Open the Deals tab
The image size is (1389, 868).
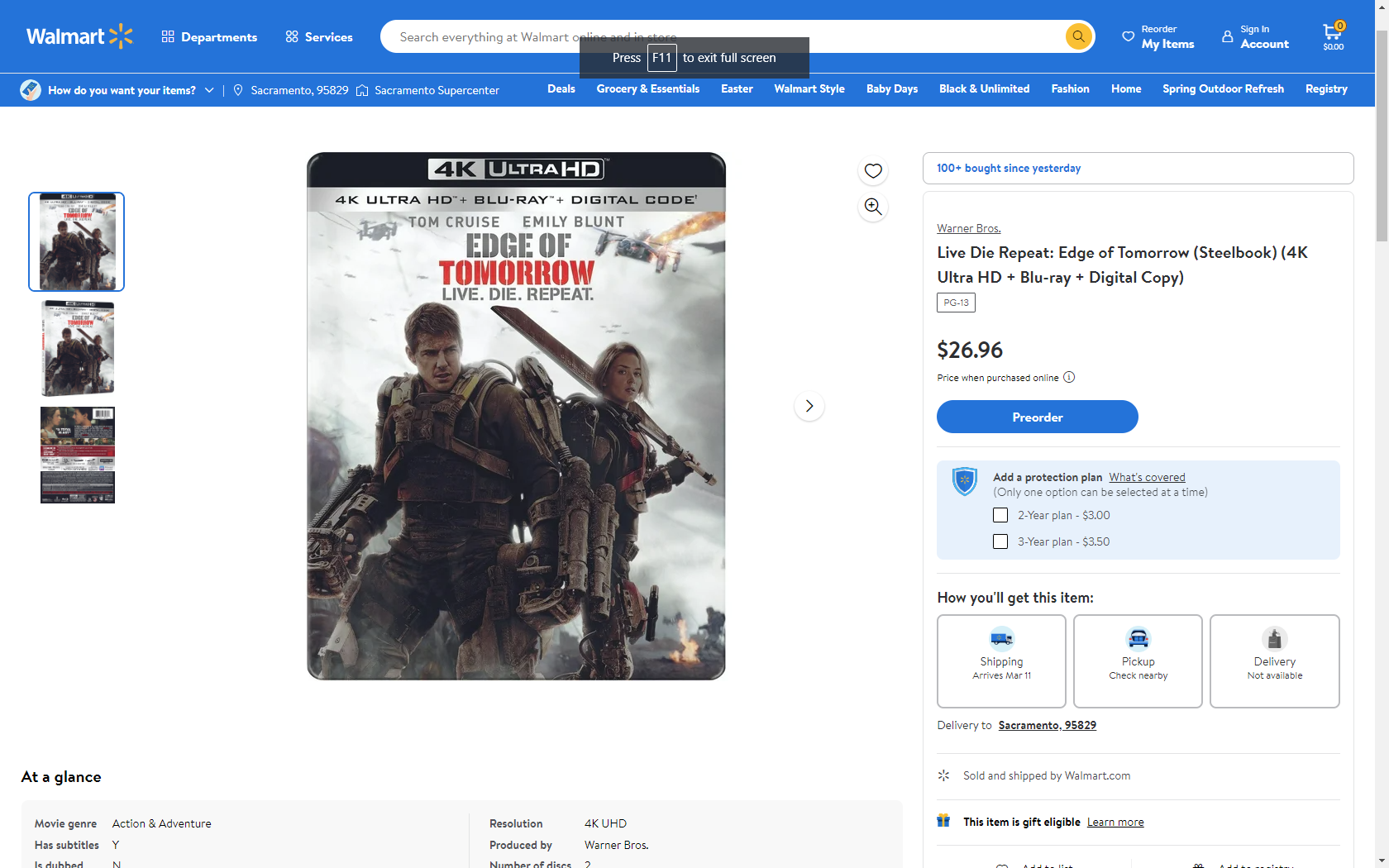tap(561, 88)
